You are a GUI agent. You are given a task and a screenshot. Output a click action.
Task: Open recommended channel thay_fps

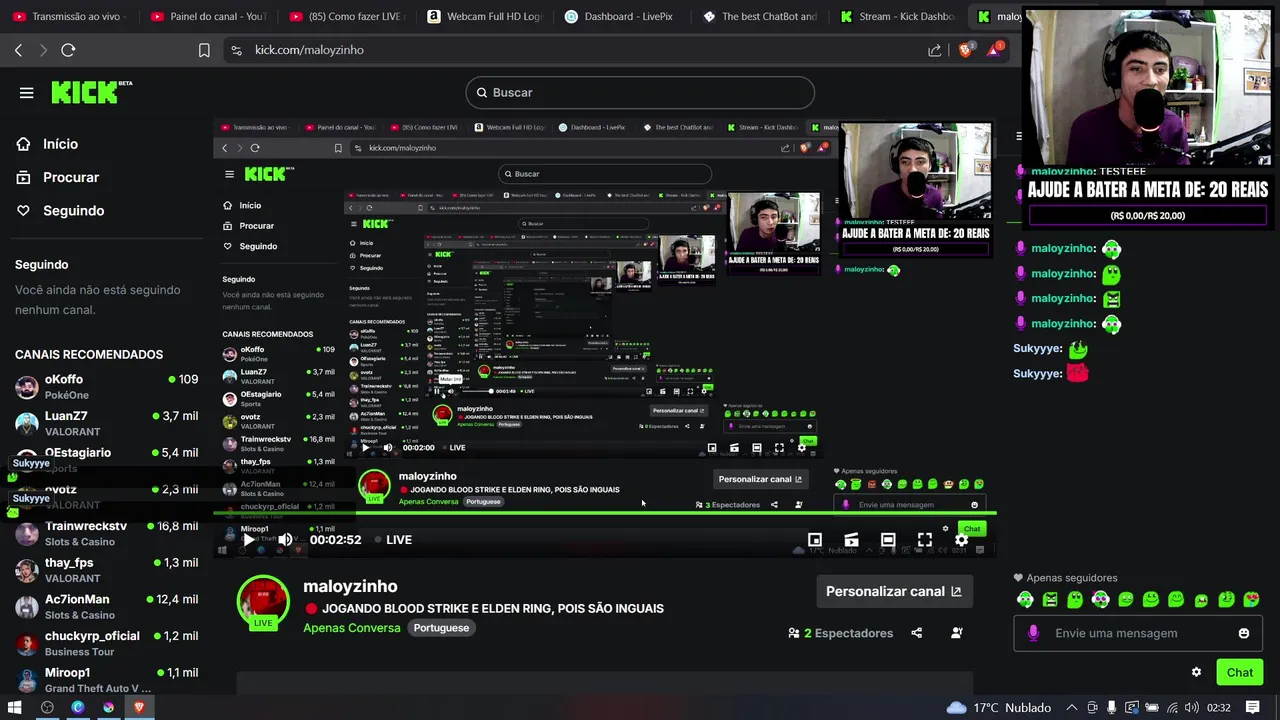tap(106, 570)
